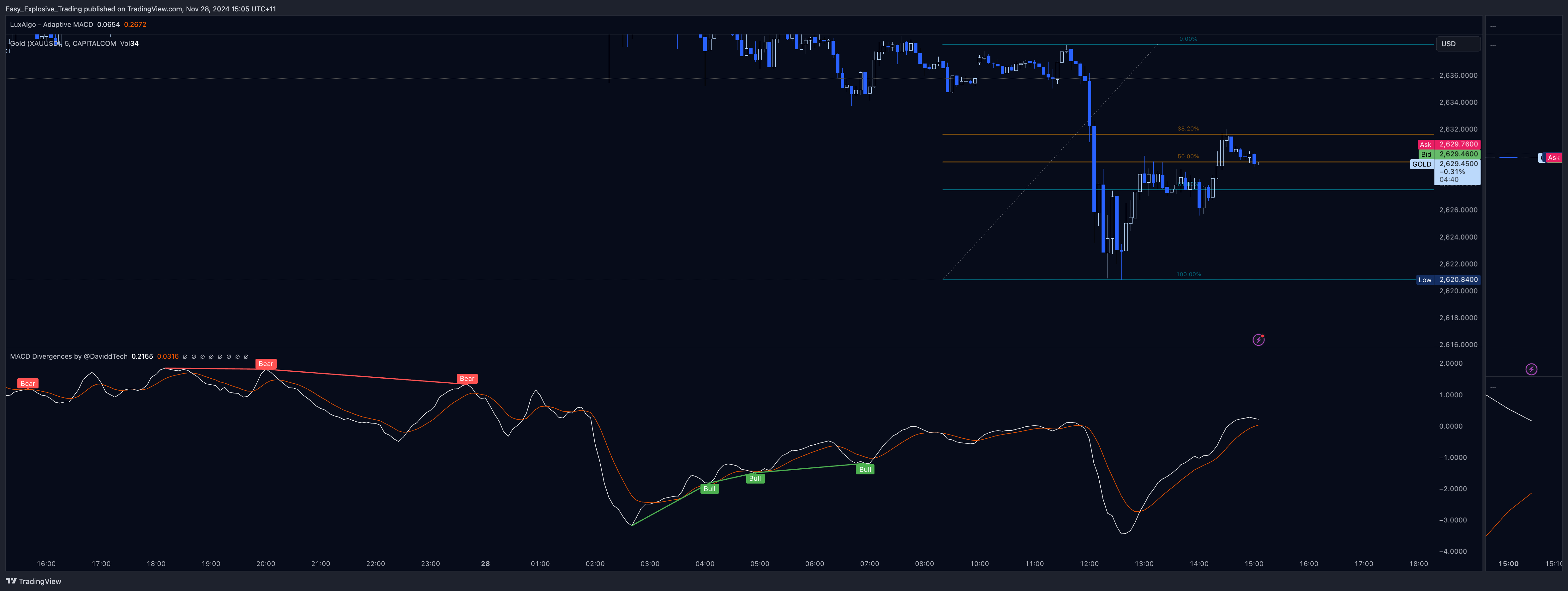Click the 2,618.0000 price axis label
The image size is (1568, 591).
pos(1458,317)
